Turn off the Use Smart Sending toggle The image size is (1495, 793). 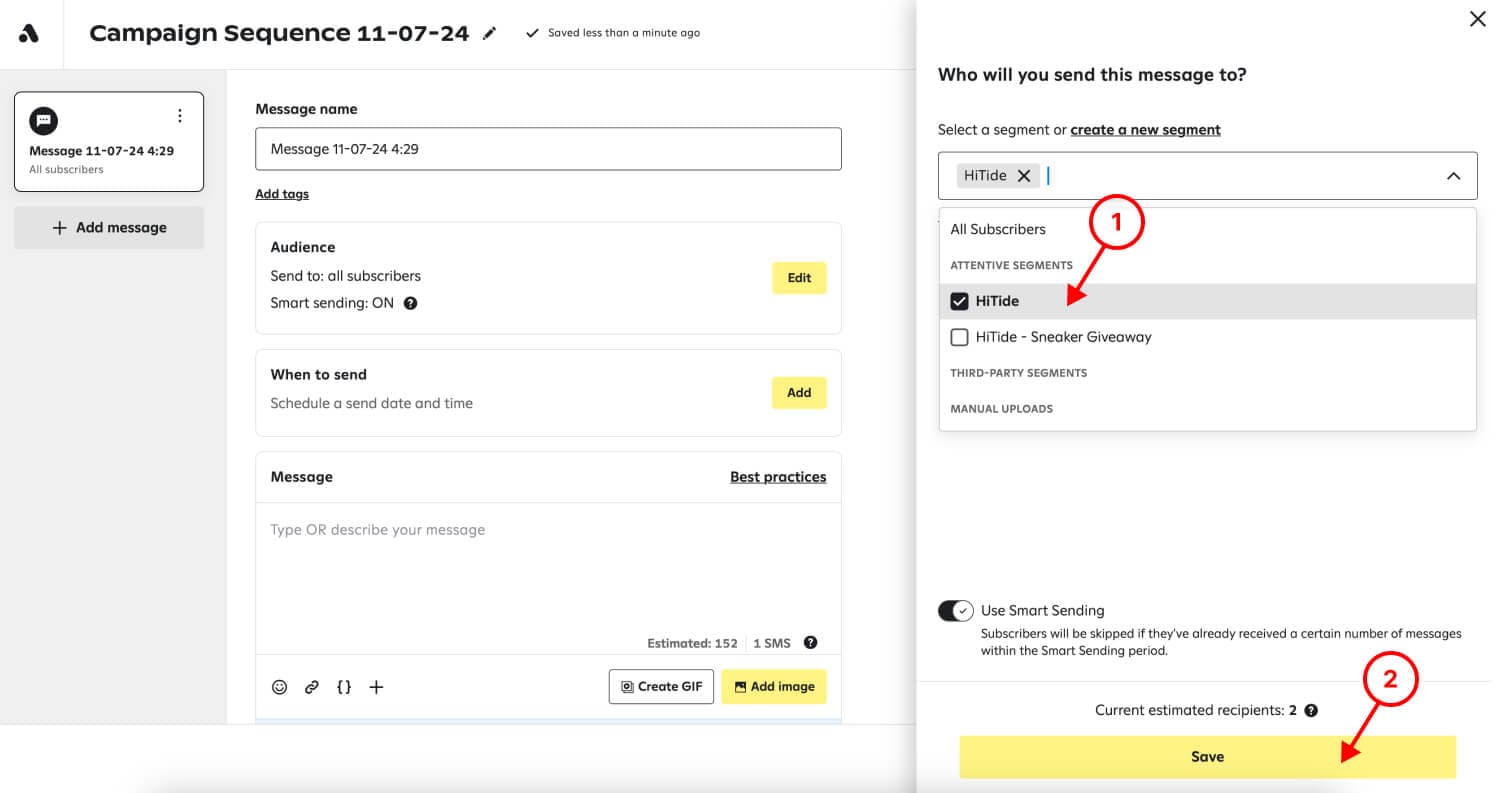point(956,611)
